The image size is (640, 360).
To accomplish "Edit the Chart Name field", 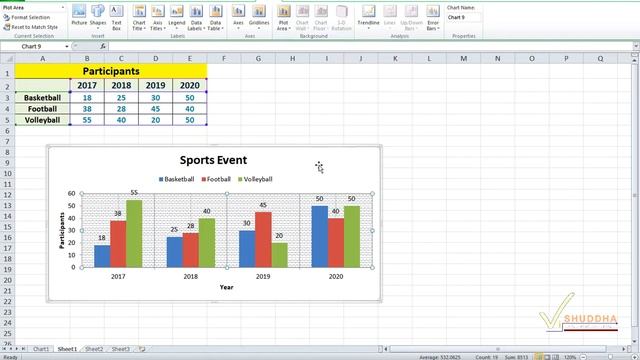I will (x=464, y=17).
